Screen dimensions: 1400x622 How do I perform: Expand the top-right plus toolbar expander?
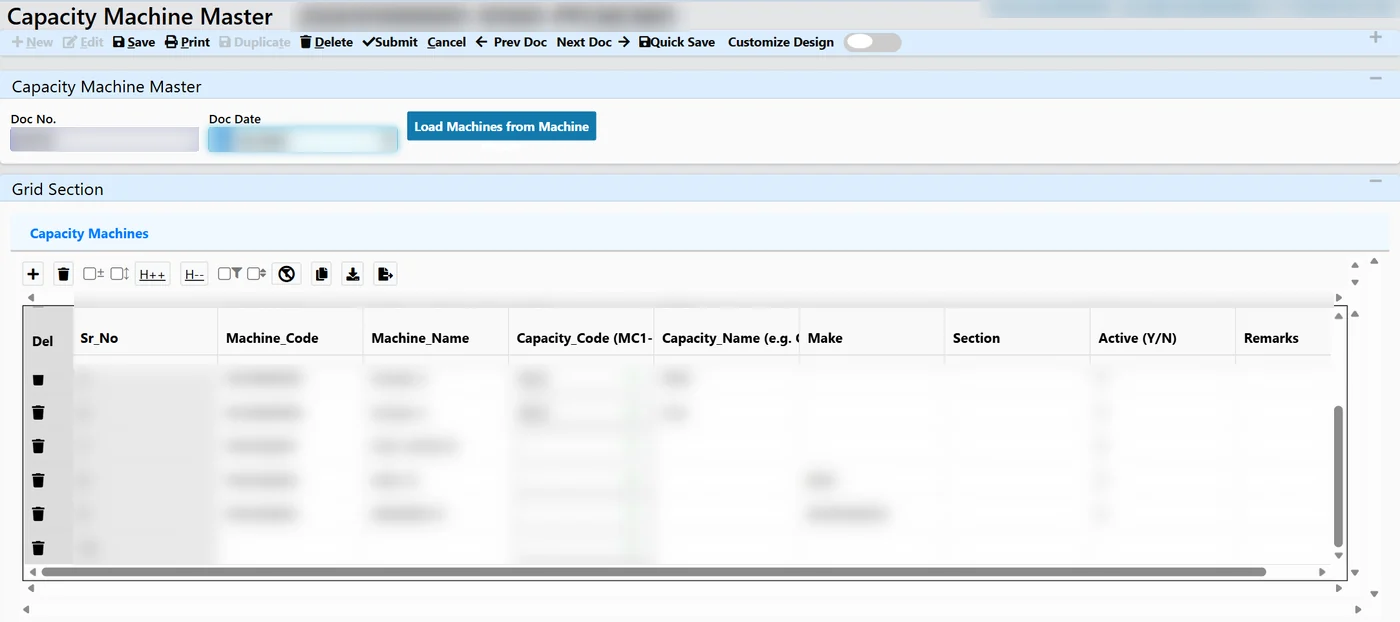point(1375,38)
